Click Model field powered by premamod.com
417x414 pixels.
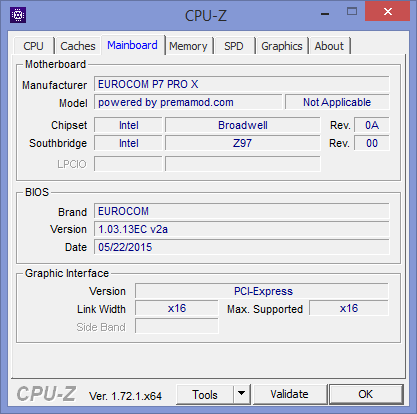pos(188,102)
